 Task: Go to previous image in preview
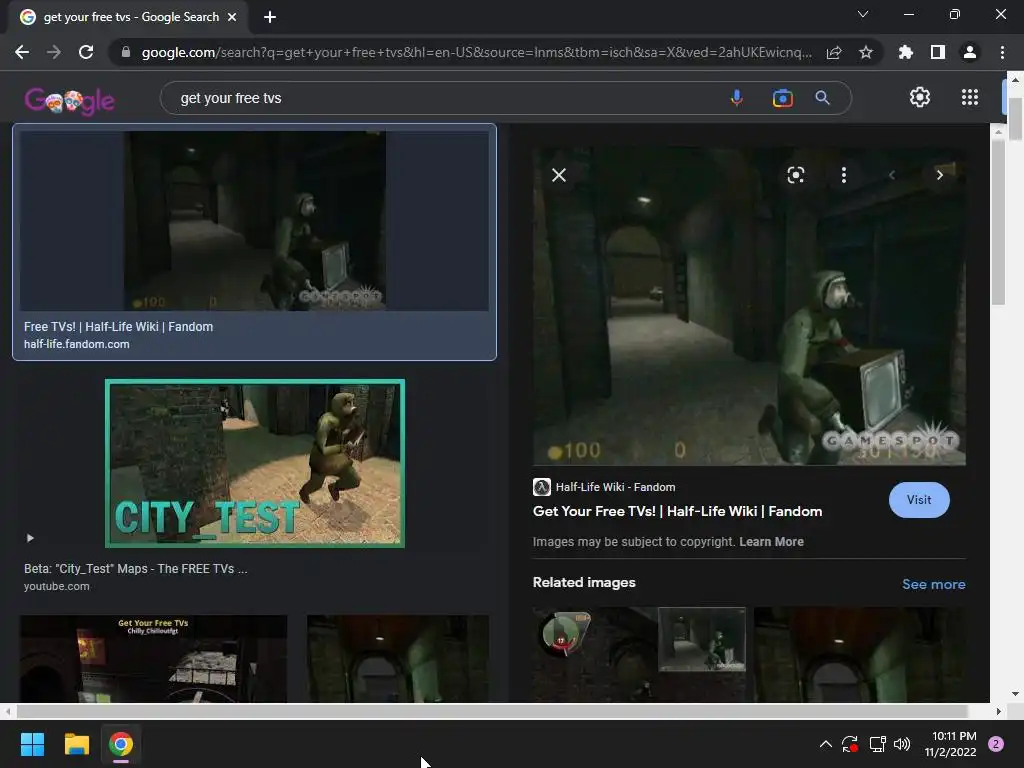pyautogui.click(x=891, y=175)
